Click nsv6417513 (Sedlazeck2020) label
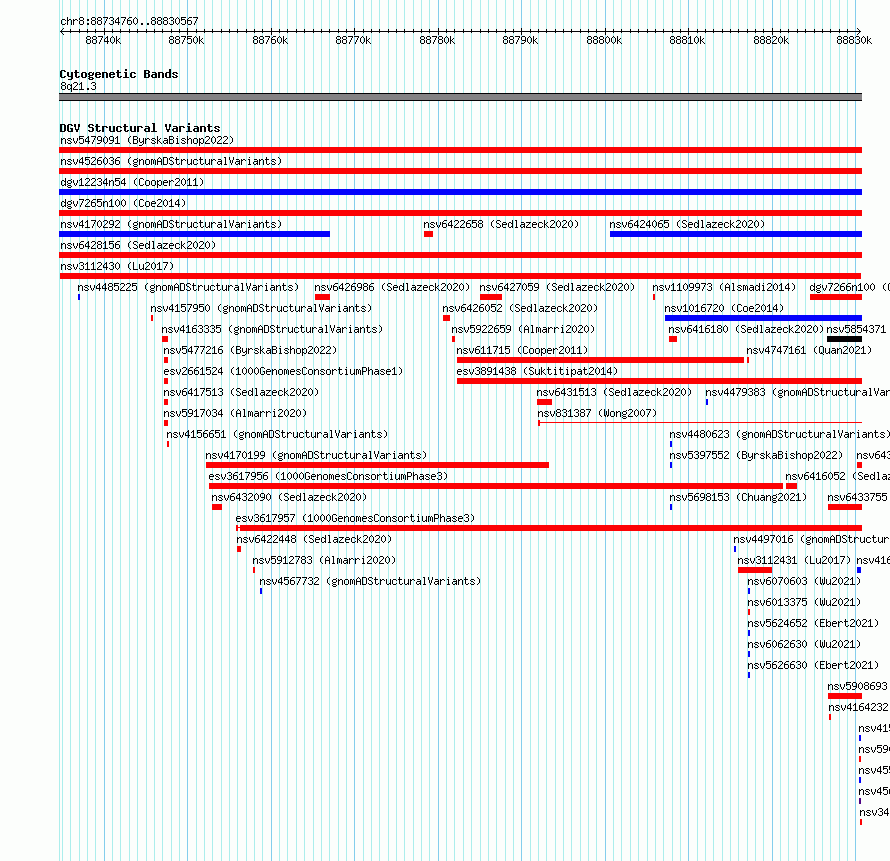This screenshot has height=861, width=890. 241,392
